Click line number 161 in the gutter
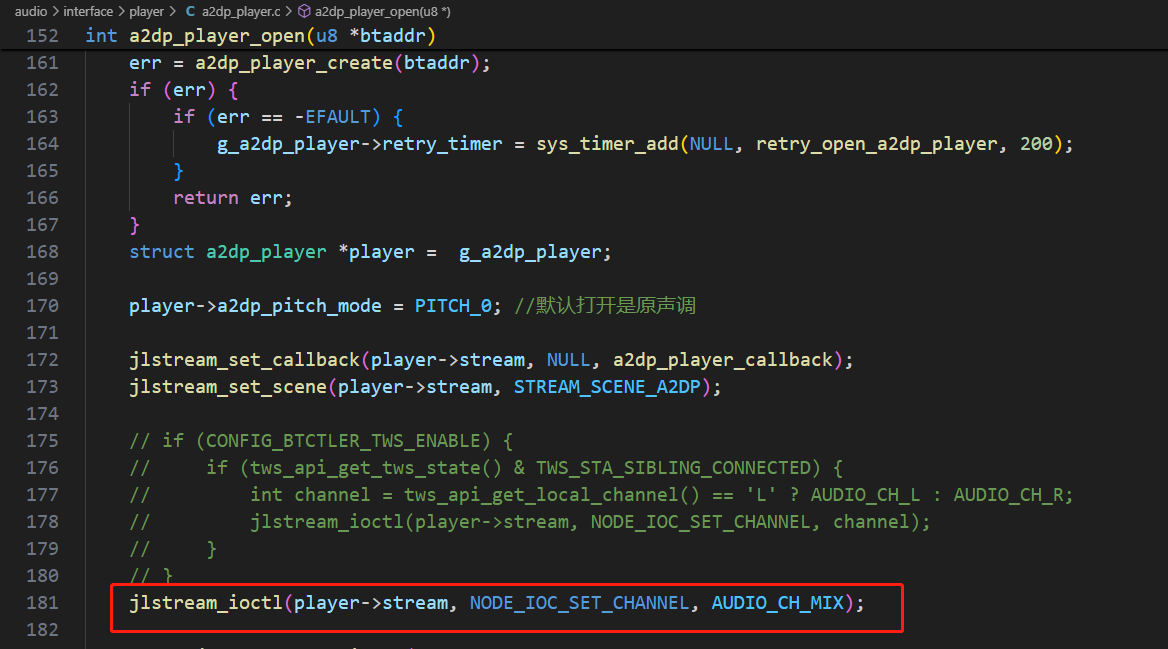Image resolution: width=1168 pixels, height=649 pixels. tap(42, 63)
